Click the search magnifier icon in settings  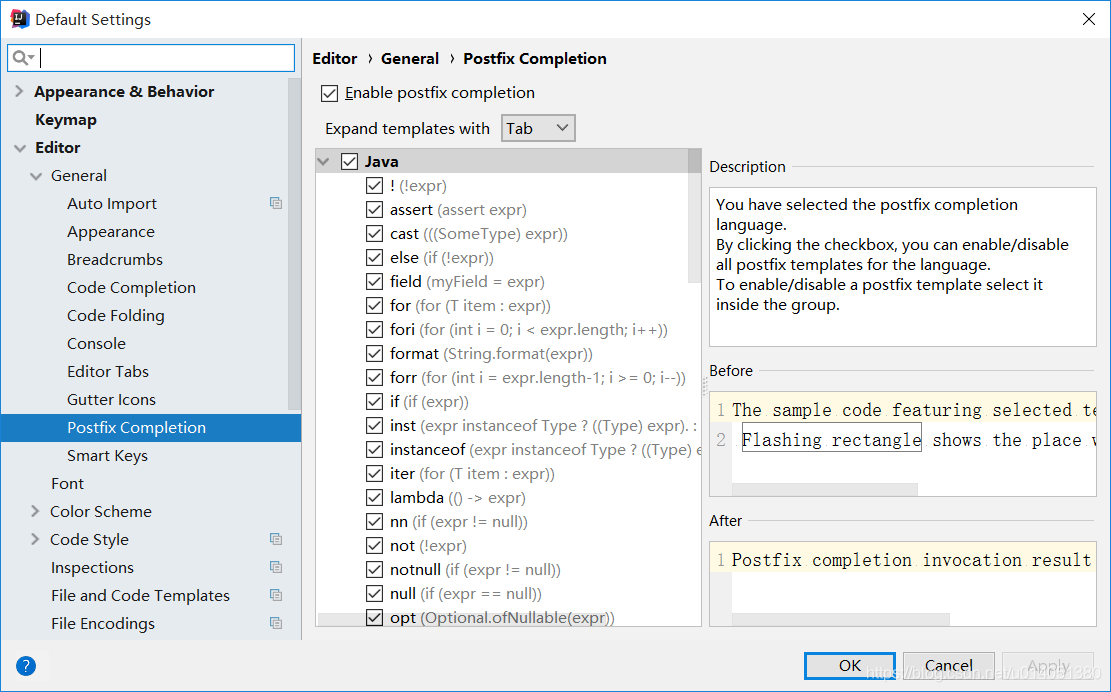tap(22, 58)
